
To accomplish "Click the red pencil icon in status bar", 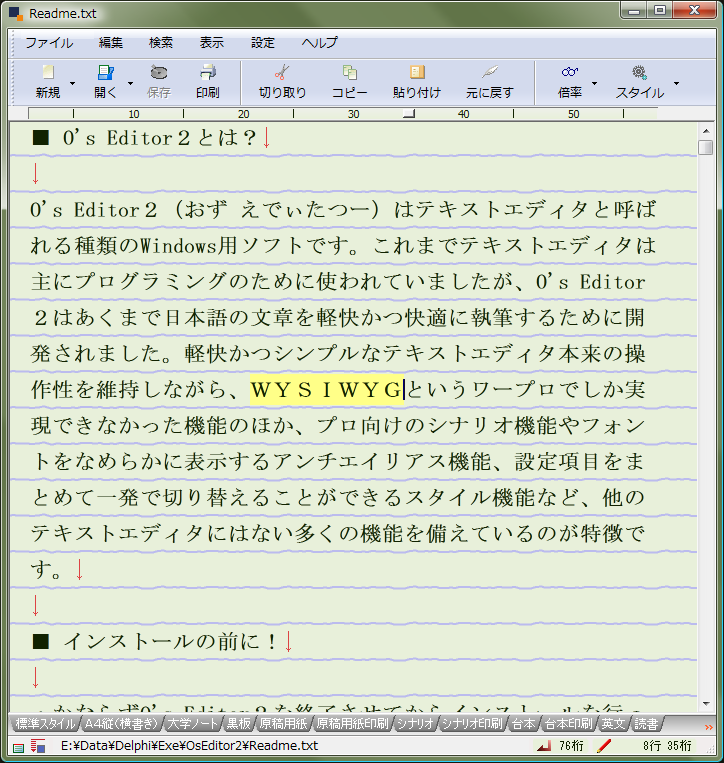I will click(x=604, y=746).
